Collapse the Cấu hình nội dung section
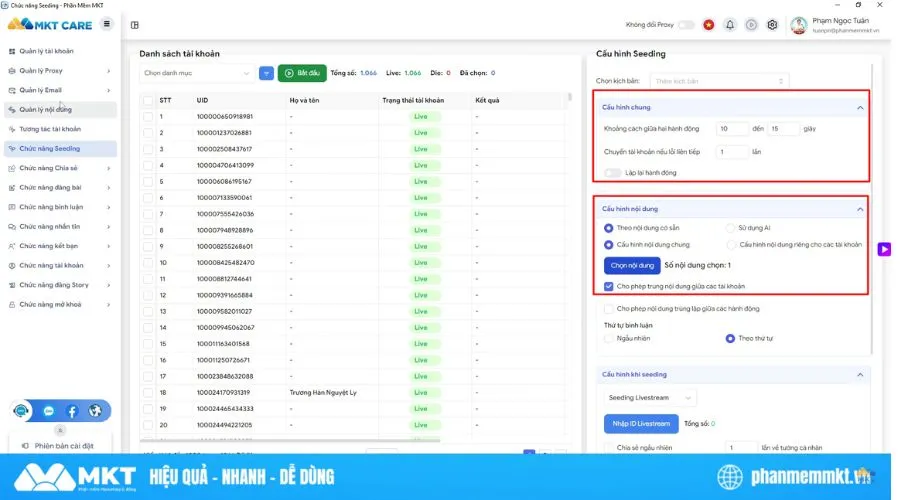 860,209
